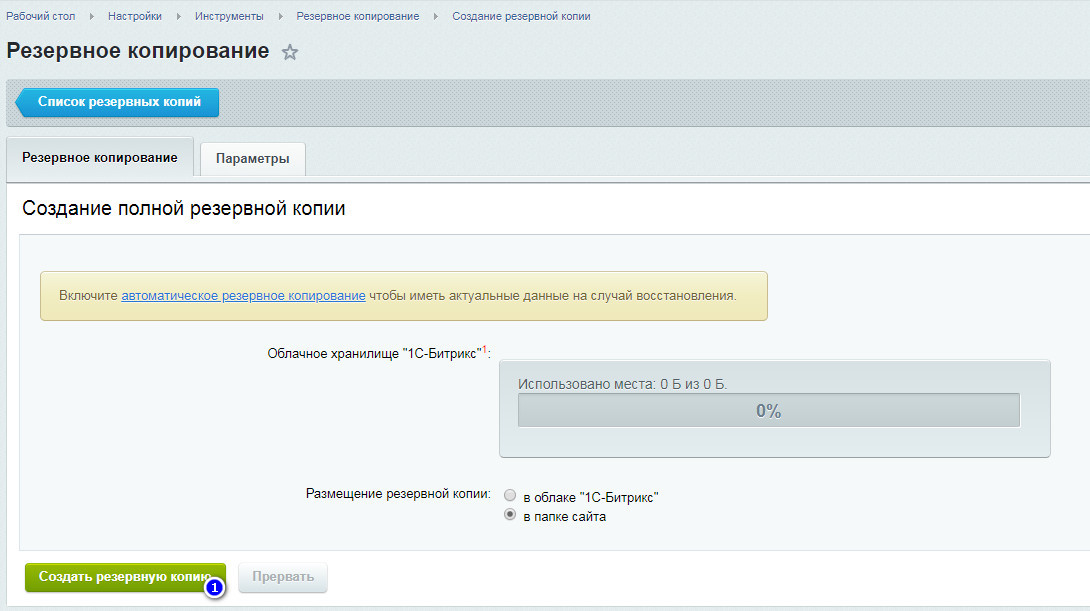Open Настройки breadcrumb link
The height and width of the screenshot is (611, 1090).
coord(136,16)
